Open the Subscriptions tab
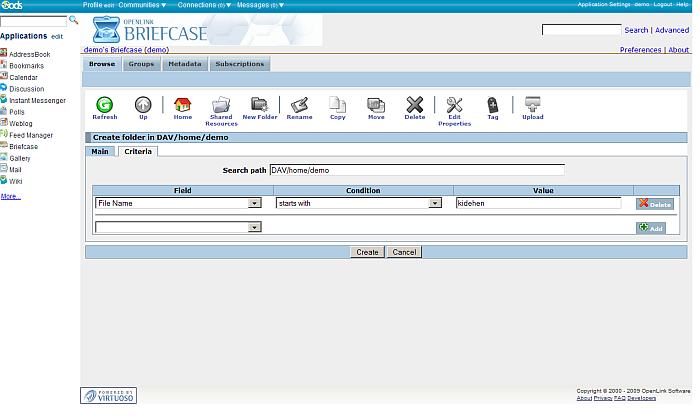This screenshot has height=418, width=700. 240,64
